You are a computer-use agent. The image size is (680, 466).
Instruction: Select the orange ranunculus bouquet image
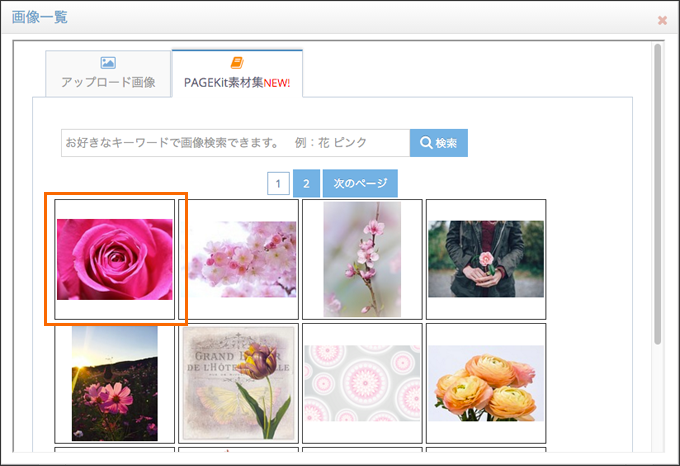click(486, 383)
